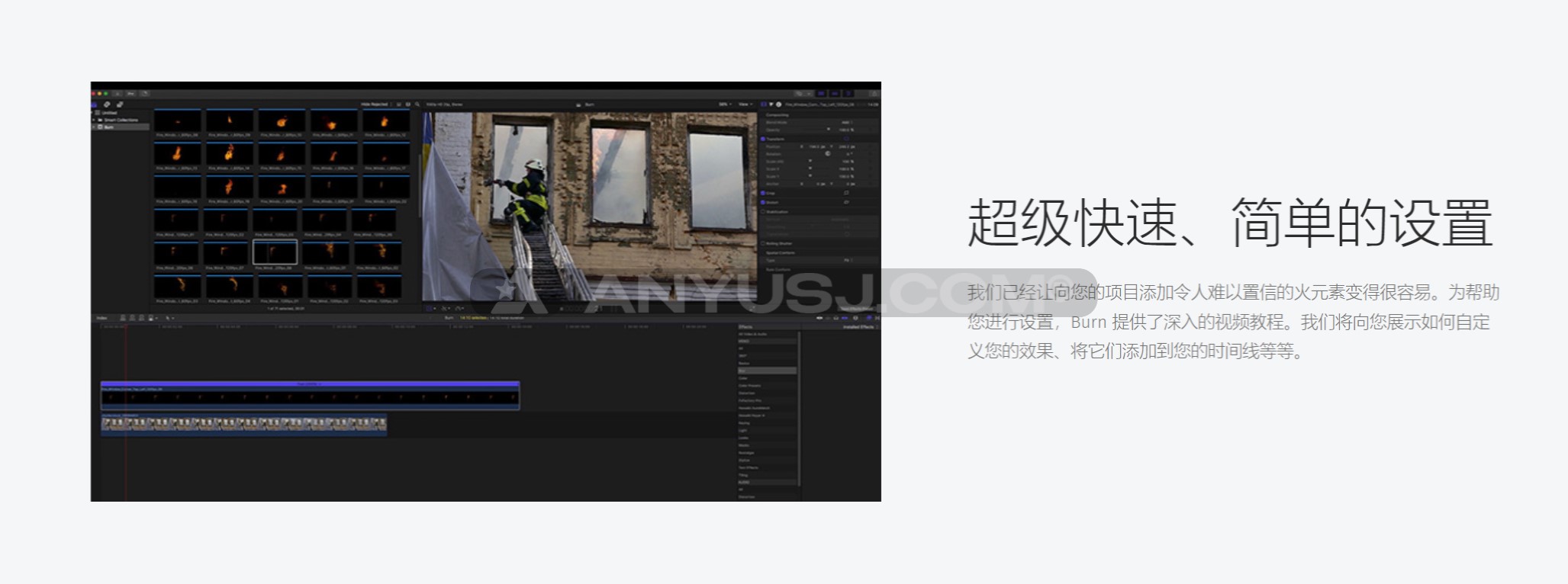The height and width of the screenshot is (584, 1568).
Task: Click the red playhead on timeline ruler
Action: (x=126, y=326)
